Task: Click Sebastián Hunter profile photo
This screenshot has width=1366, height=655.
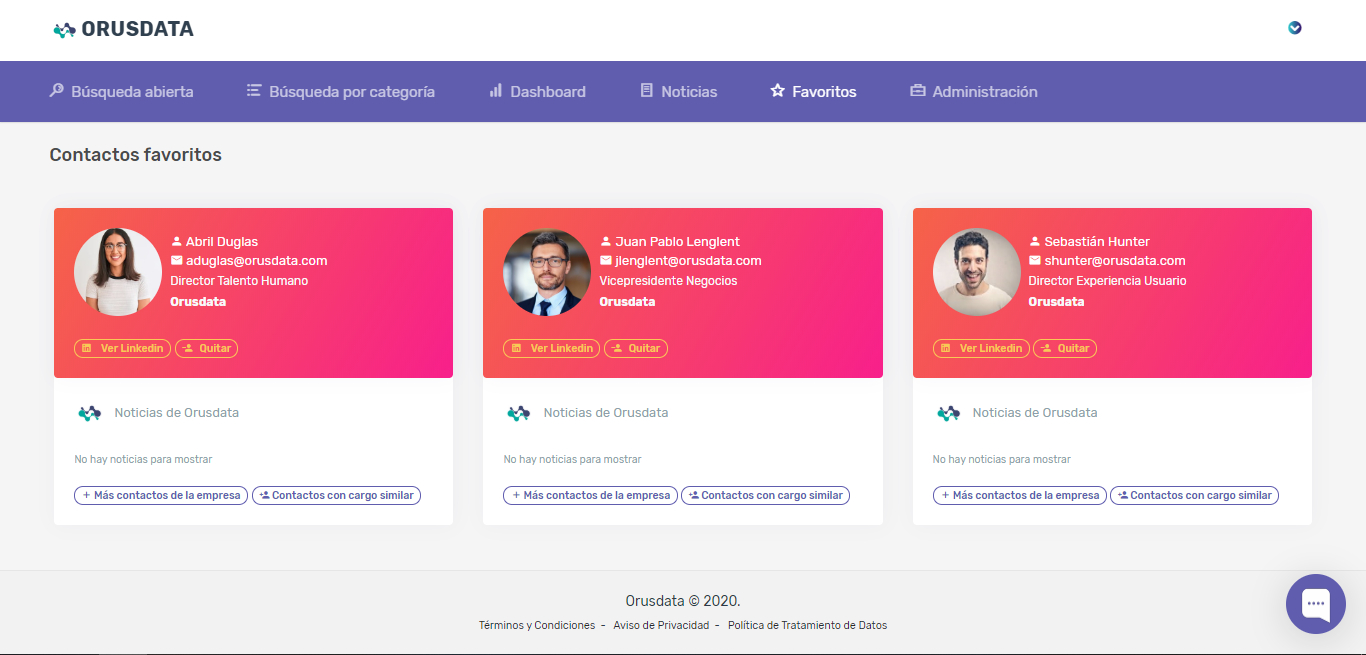Action: pos(977,272)
